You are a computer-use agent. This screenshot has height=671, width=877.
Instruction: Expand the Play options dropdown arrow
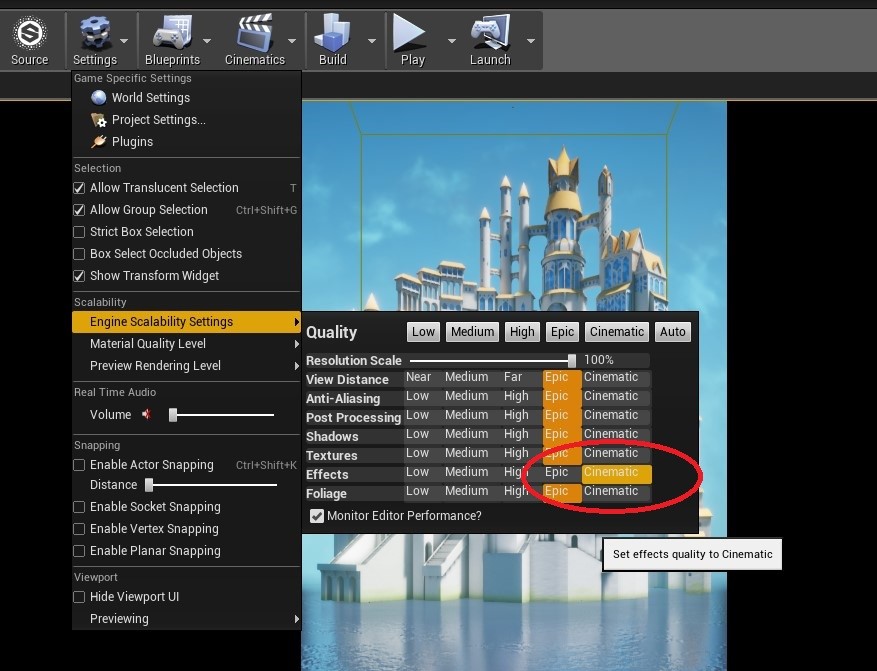[x=452, y=41]
